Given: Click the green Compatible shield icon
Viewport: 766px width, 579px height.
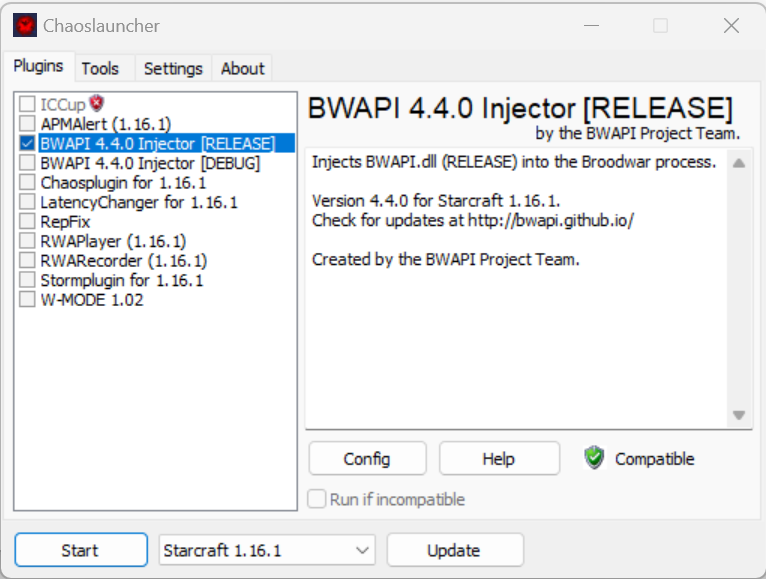Looking at the screenshot, I should point(594,458).
